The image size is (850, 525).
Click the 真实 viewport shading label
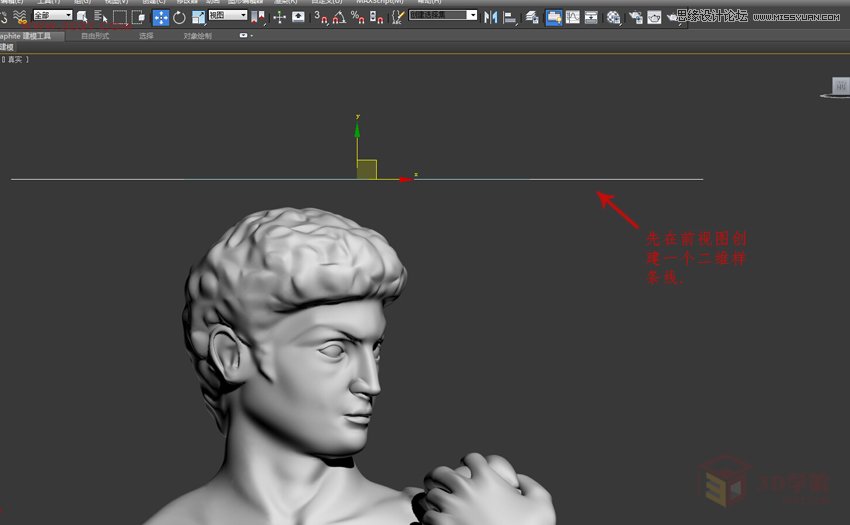16,60
